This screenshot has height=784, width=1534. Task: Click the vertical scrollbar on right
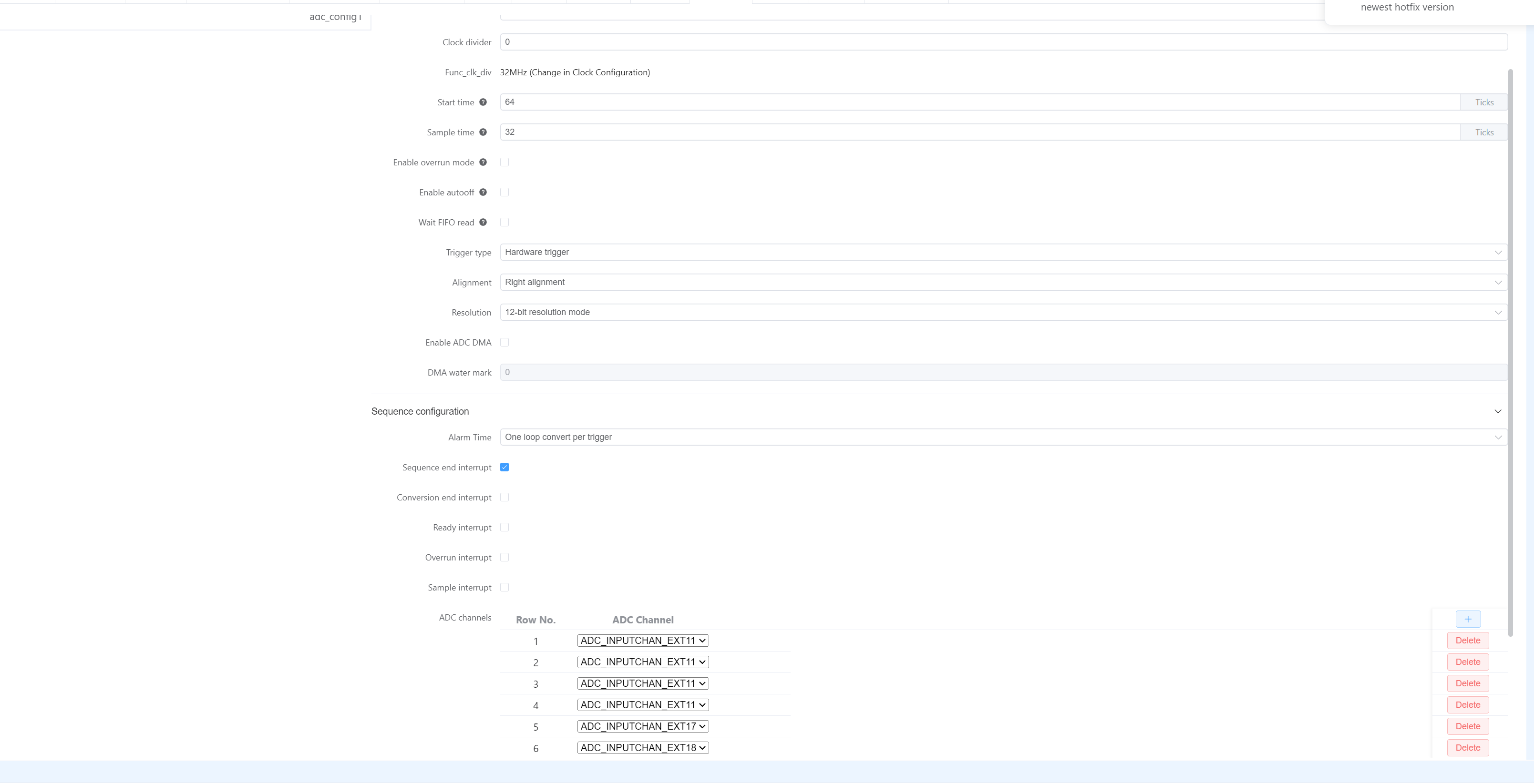pos(1510,351)
